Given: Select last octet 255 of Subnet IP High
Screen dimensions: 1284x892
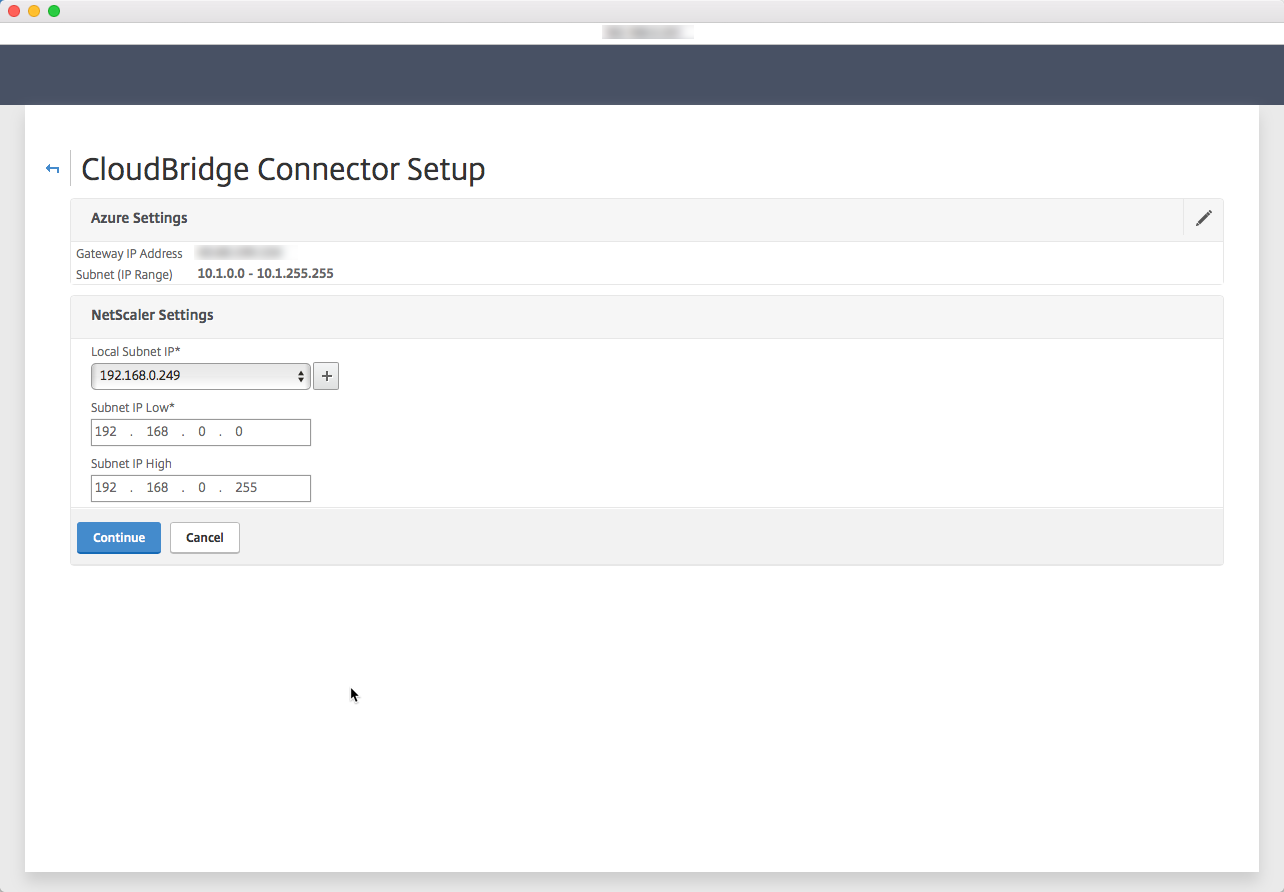Looking at the screenshot, I should 246,488.
